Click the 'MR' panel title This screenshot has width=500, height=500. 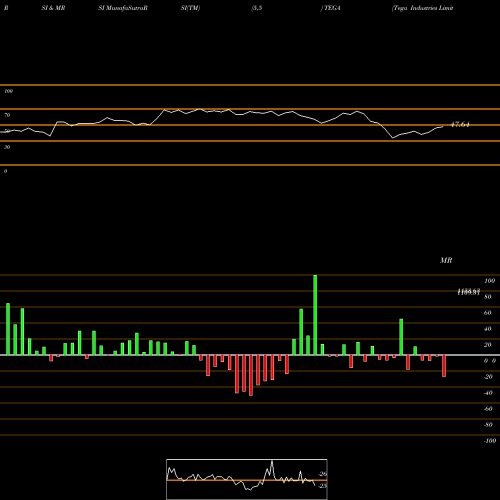[446, 260]
